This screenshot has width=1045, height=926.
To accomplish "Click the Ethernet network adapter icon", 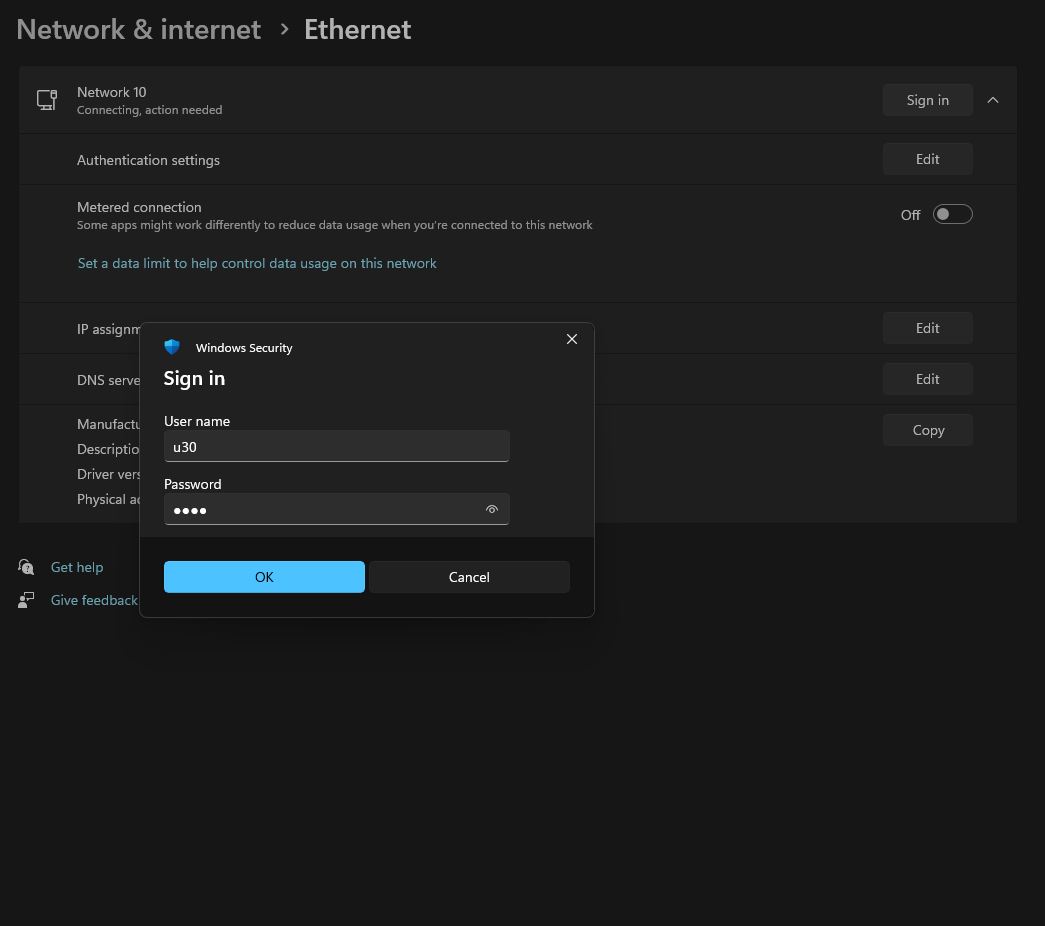I will tap(47, 100).
